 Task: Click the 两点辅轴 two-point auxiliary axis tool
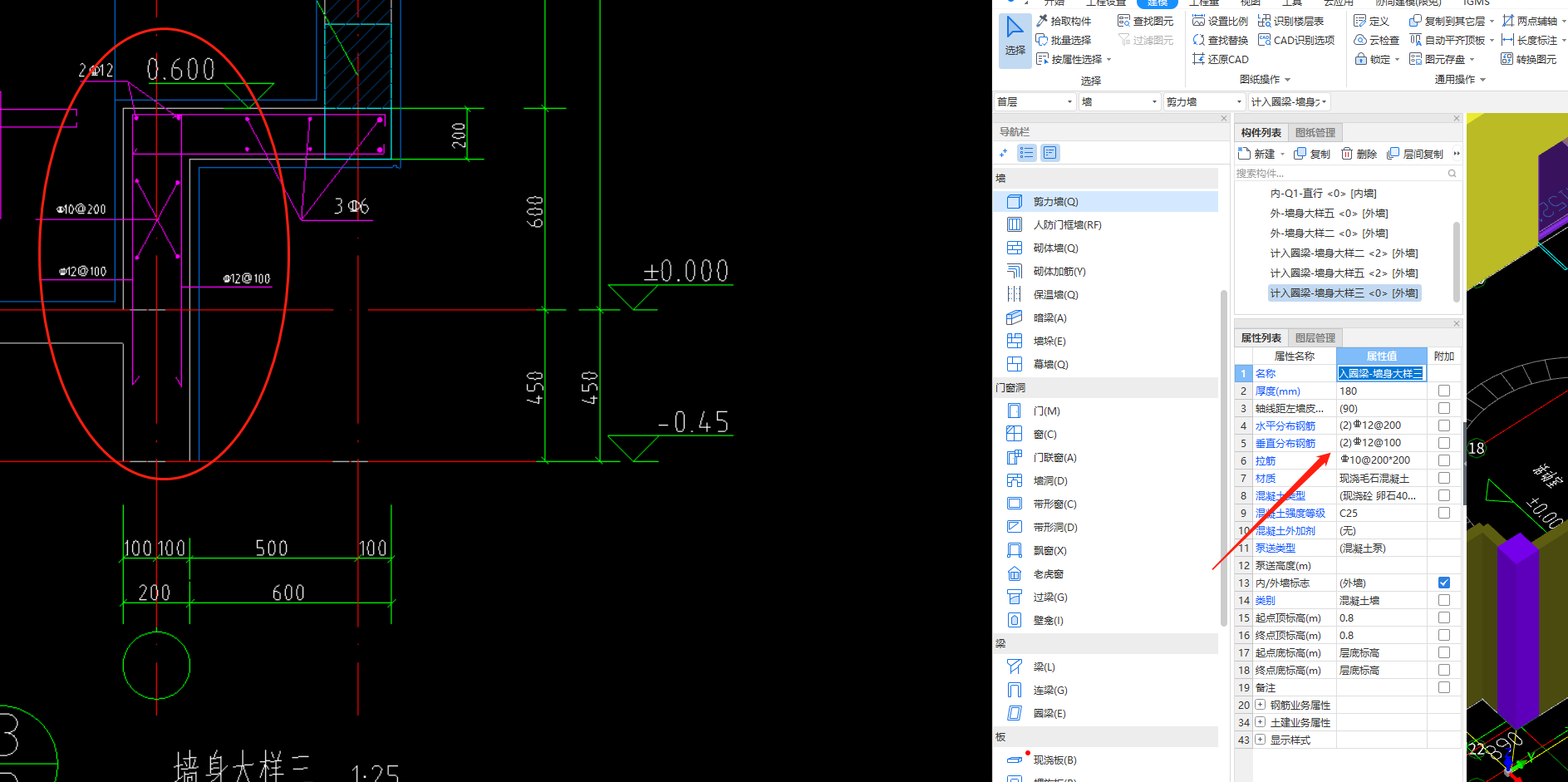pos(1529,21)
